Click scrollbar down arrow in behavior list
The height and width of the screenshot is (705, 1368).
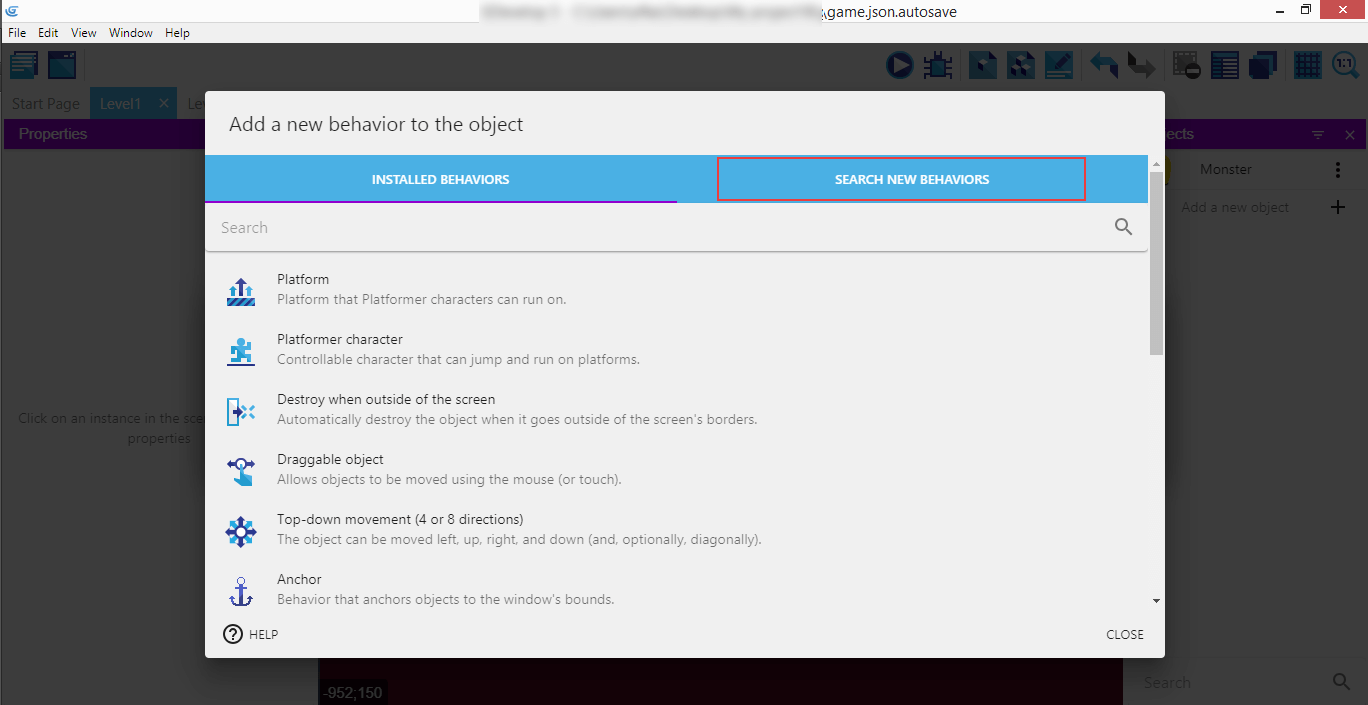[x=1156, y=601]
